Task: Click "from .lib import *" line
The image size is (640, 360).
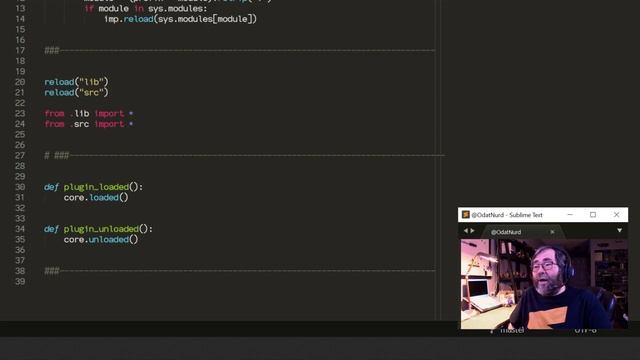Action: [89, 113]
